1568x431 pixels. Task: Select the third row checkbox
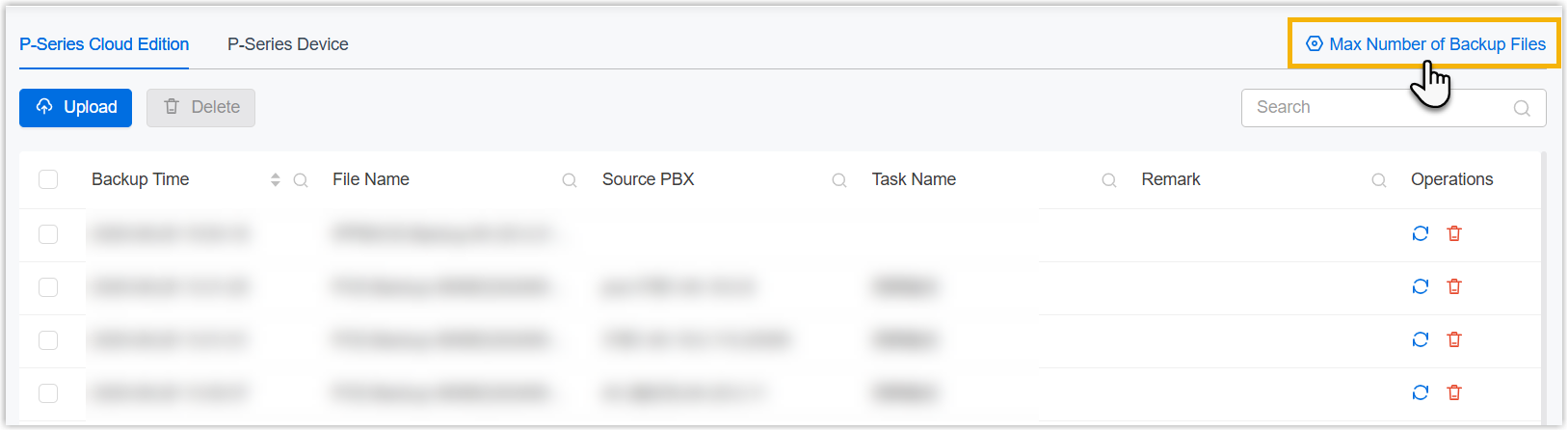(48, 340)
